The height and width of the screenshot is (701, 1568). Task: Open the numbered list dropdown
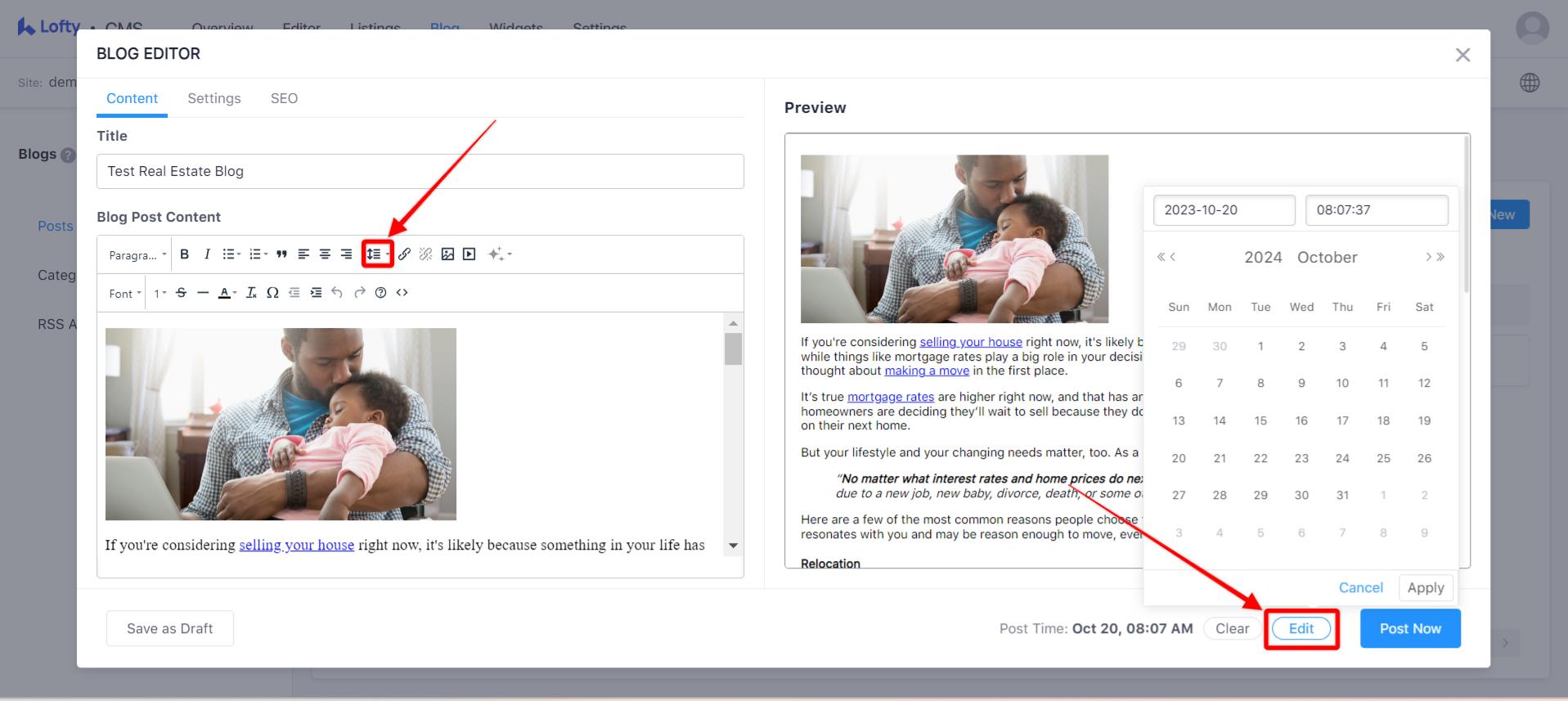pyautogui.click(x=258, y=254)
